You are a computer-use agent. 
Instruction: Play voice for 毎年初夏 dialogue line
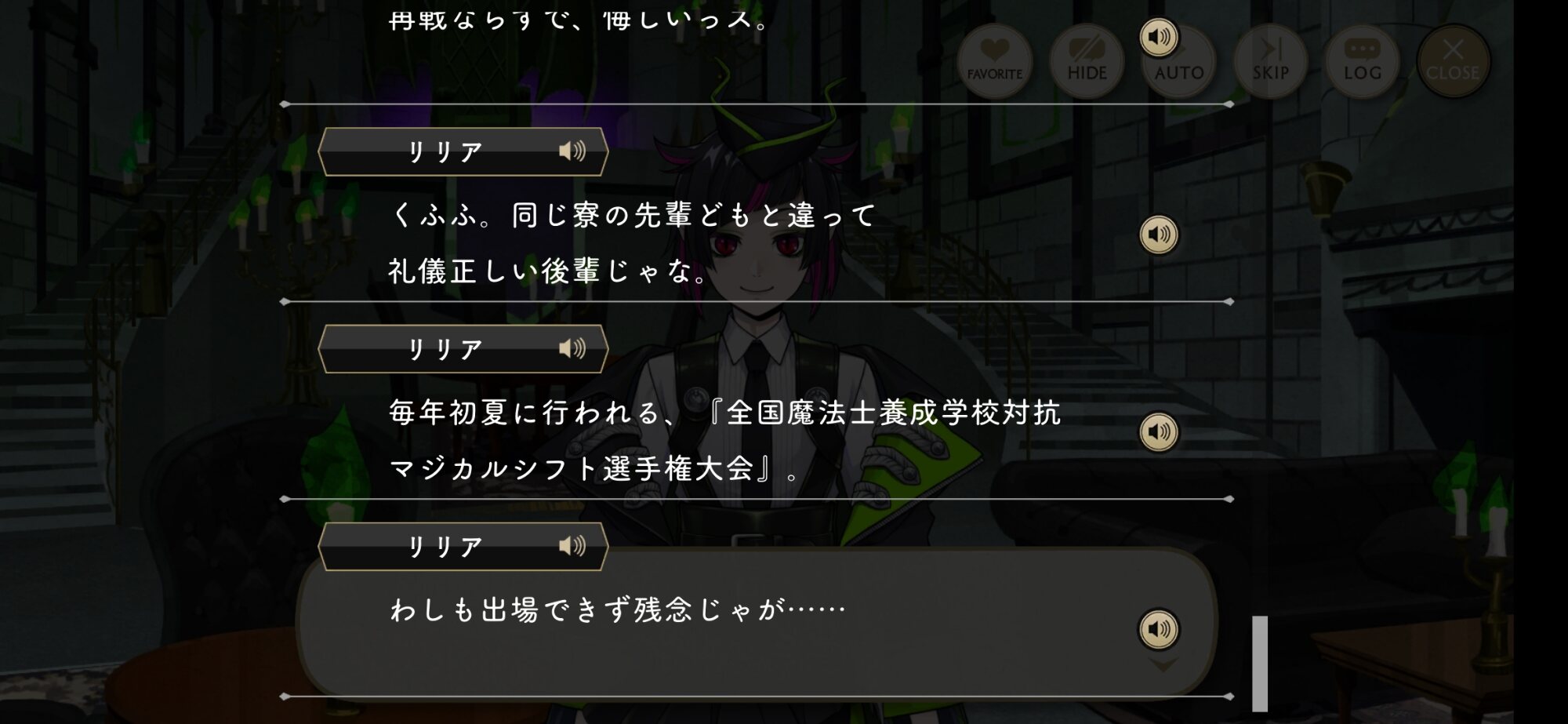pos(1159,431)
